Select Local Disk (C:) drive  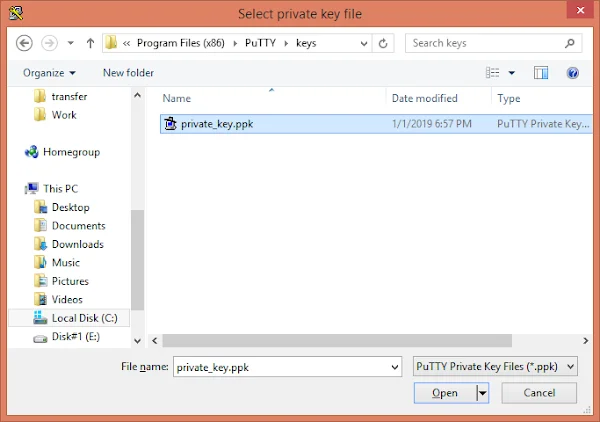[x=69, y=318]
